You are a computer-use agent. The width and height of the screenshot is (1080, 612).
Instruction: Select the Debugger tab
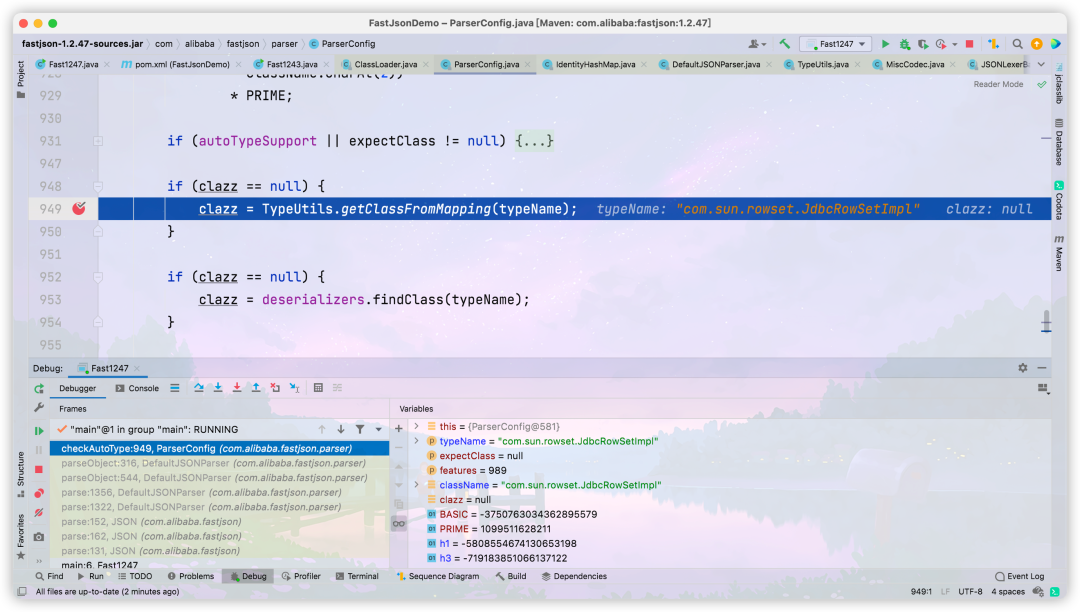(77, 388)
